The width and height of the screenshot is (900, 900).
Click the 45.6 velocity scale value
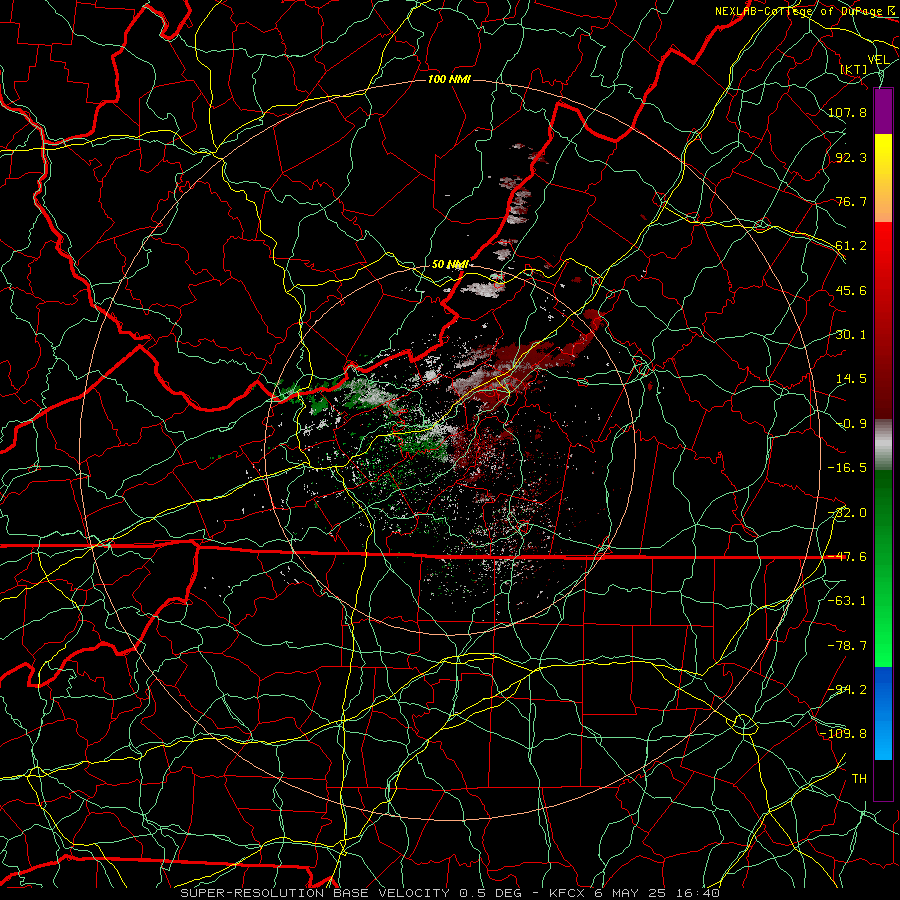pyautogui.click(x=851, y=290)
